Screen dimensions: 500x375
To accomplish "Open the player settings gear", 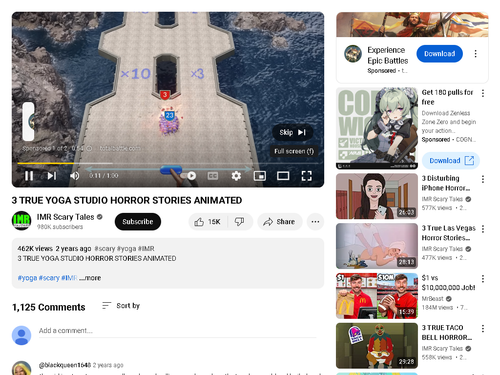I will coord(236,176).
